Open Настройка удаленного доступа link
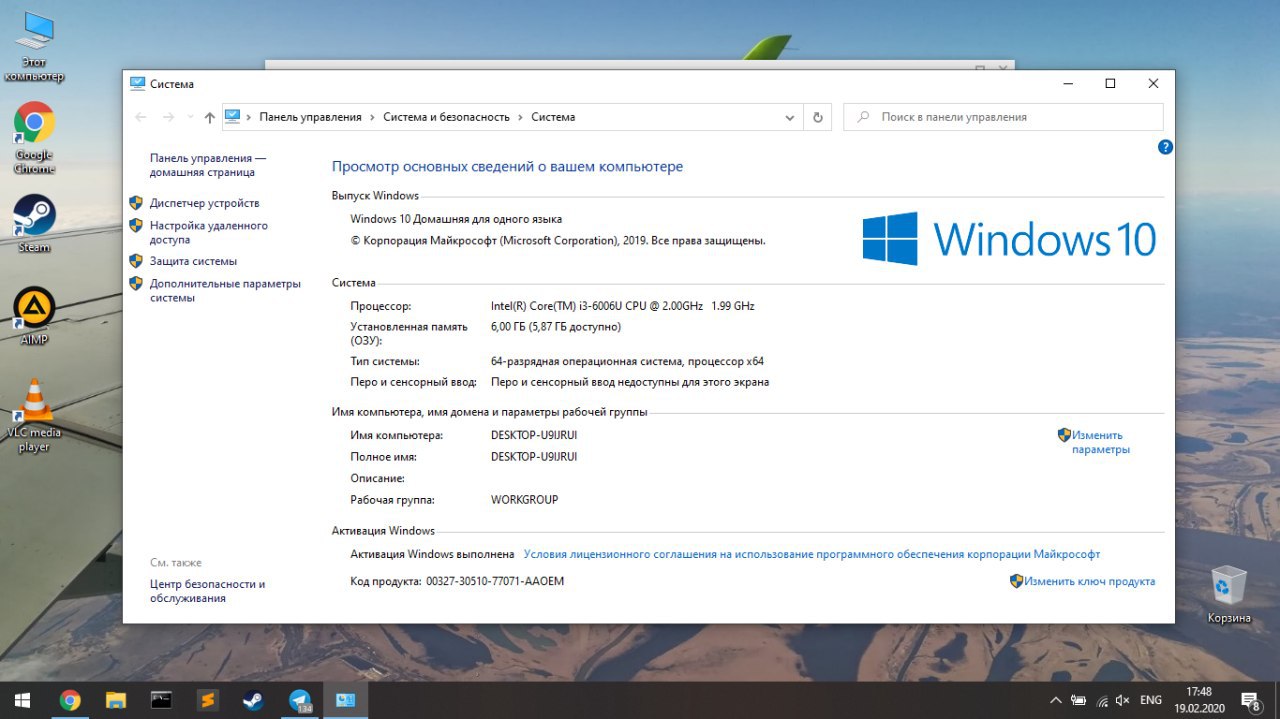The image size is (1280, 719). pyautogui.click(x=209, y=233)
